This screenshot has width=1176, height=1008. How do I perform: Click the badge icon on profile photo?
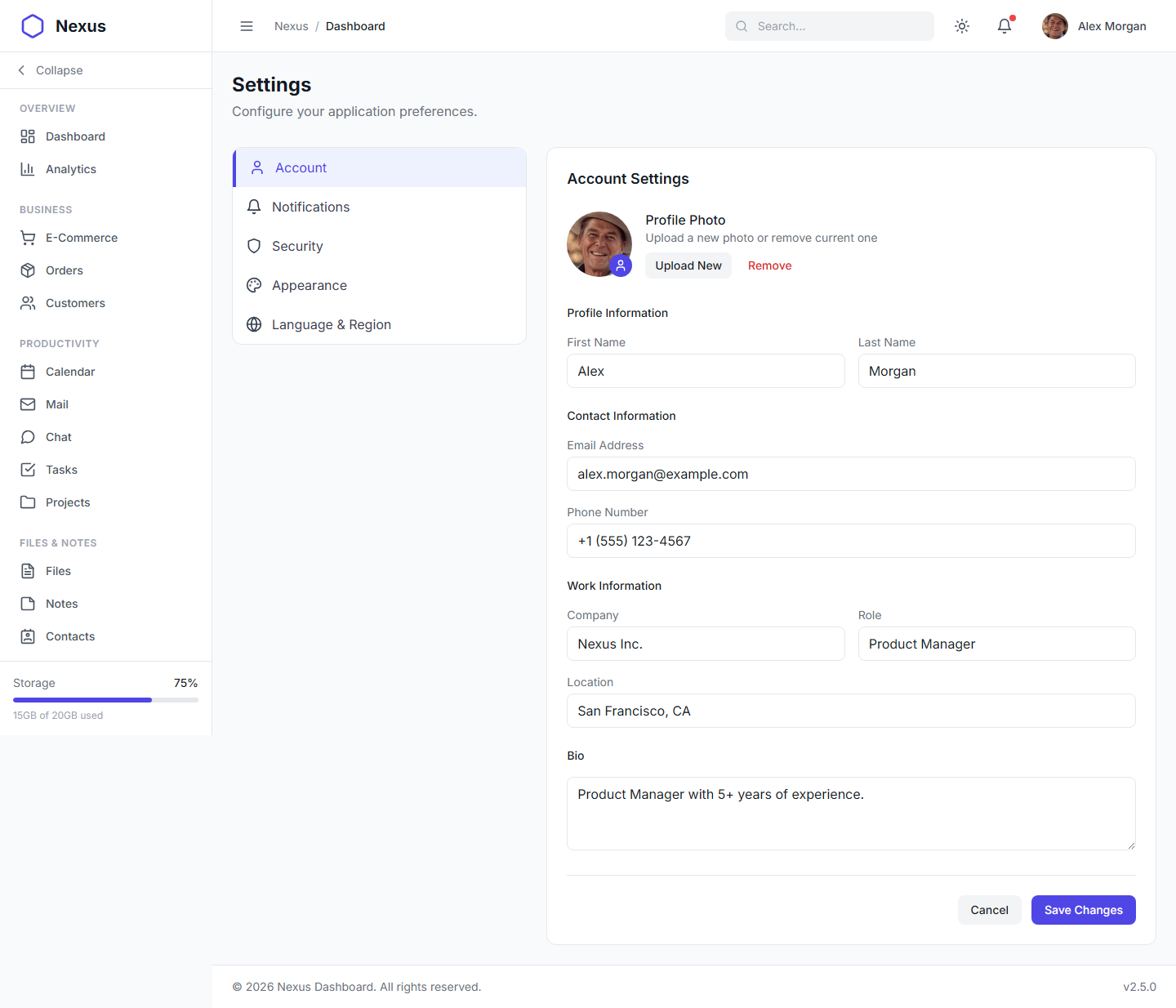click(x=621, y=265)
